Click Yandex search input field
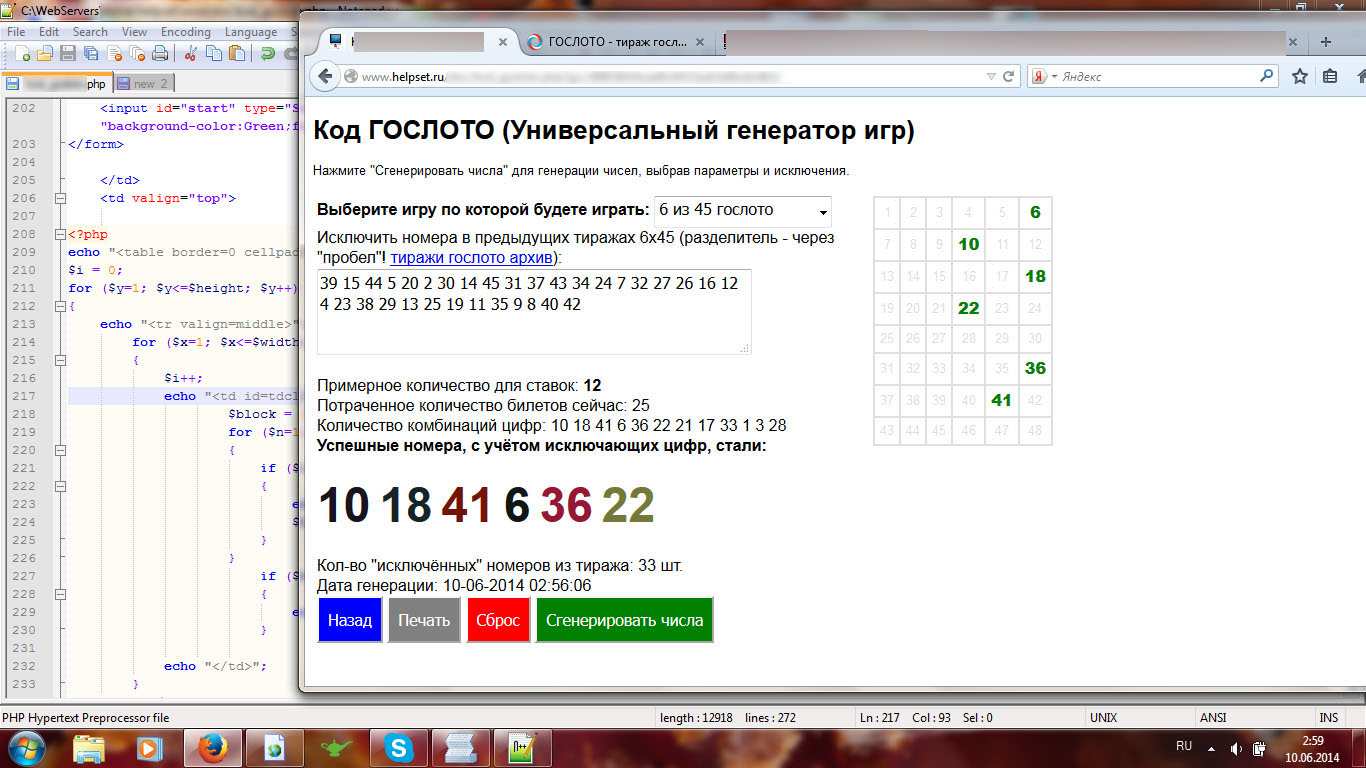The height and width of the screenshot is (768, 1366). (1157, 76)
